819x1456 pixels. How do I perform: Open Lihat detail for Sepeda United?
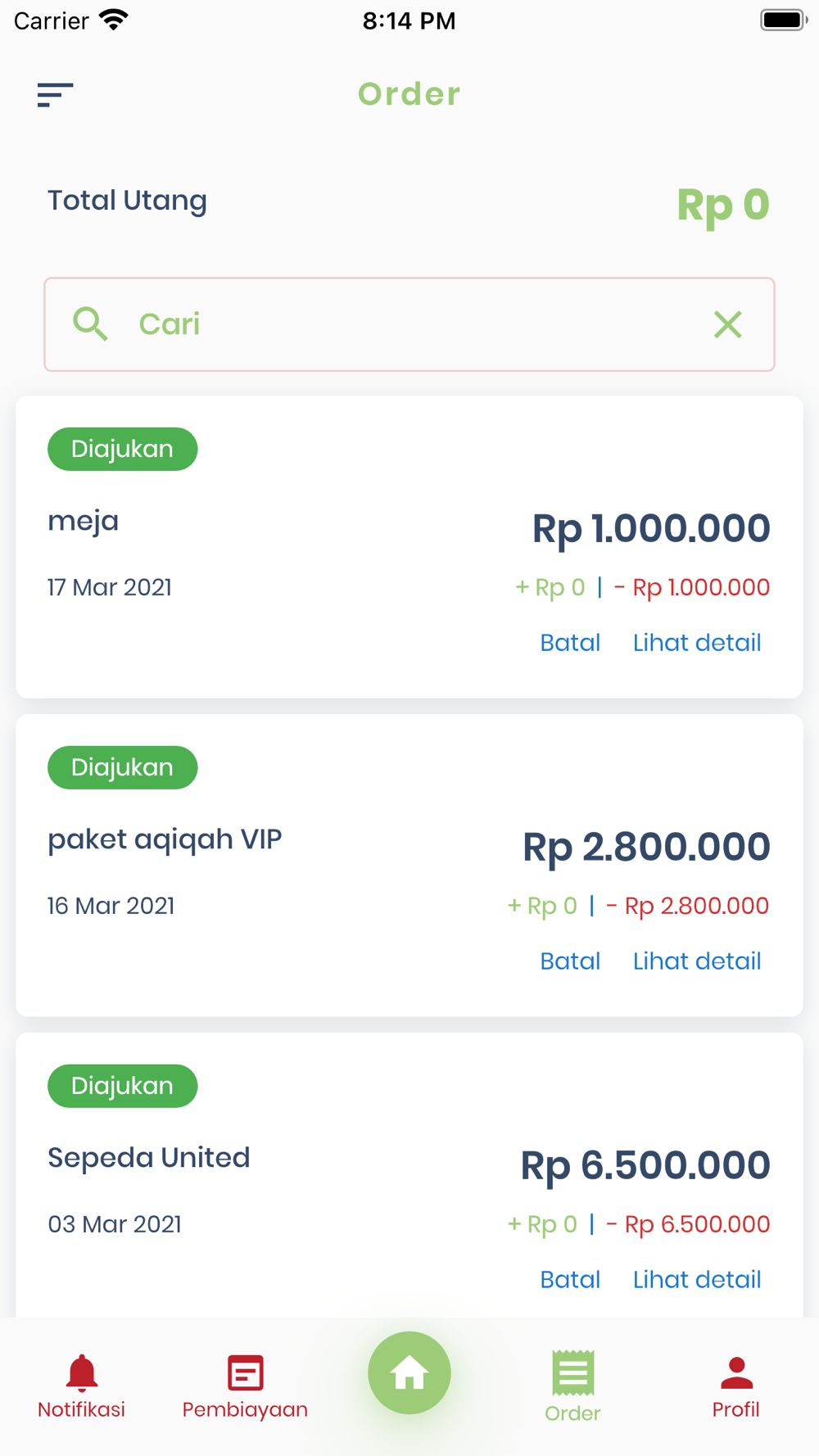coord(697,1280)
